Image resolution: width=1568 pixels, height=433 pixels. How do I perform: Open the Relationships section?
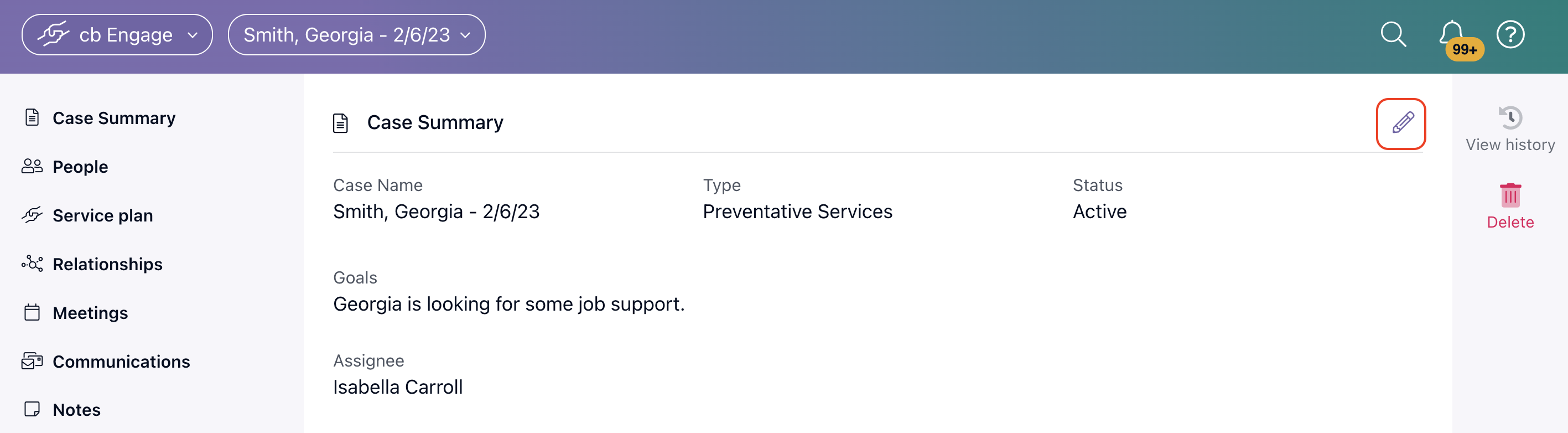tap(107, 264)
